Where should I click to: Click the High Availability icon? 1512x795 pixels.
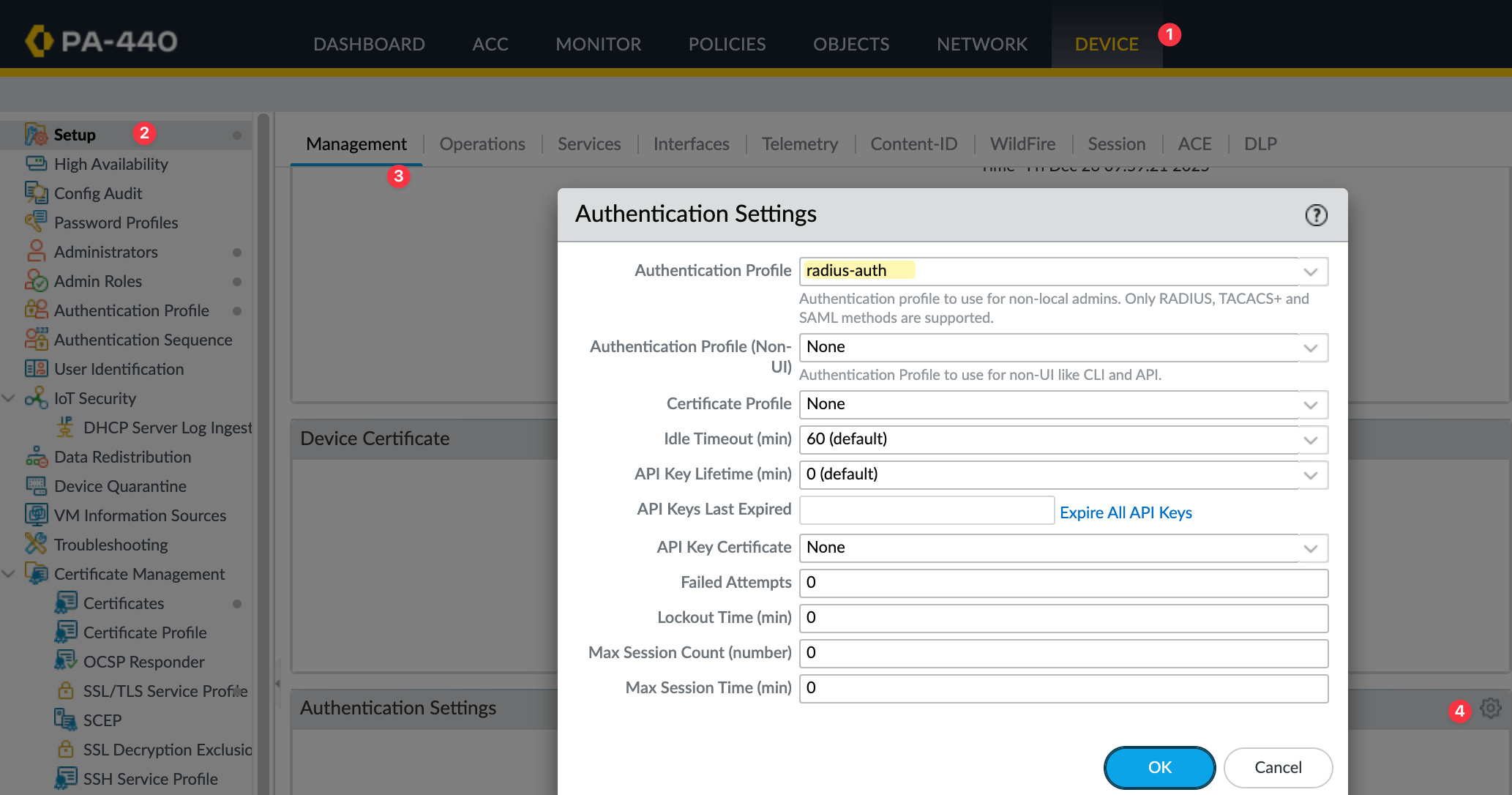tap(36, 163)
